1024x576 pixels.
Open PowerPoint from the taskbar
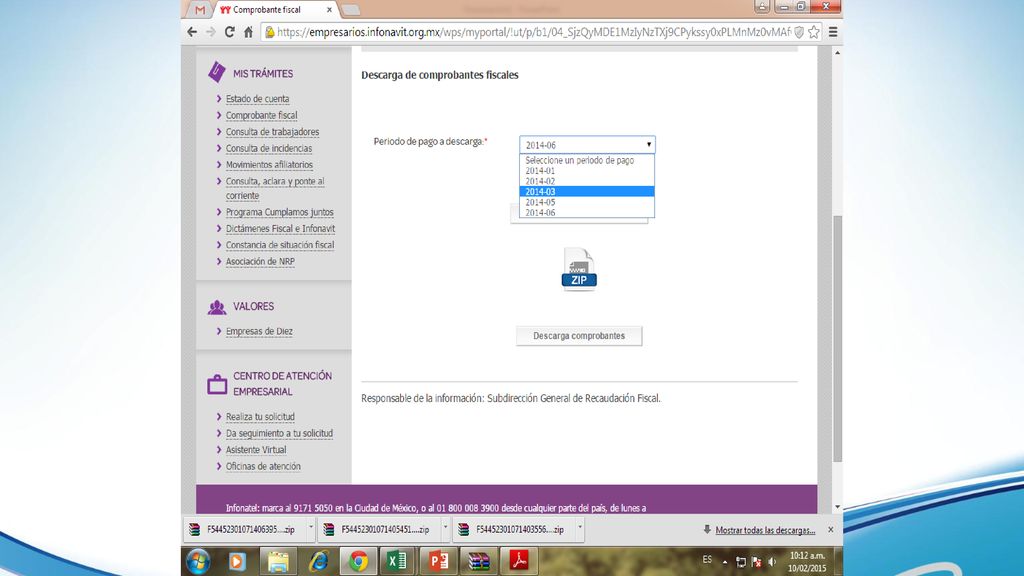[x=438, y=561]
